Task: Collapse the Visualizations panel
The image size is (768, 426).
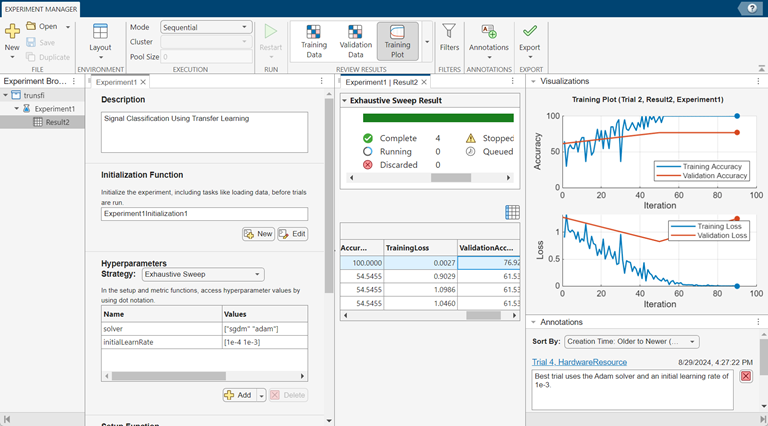Action: (532, 81)
